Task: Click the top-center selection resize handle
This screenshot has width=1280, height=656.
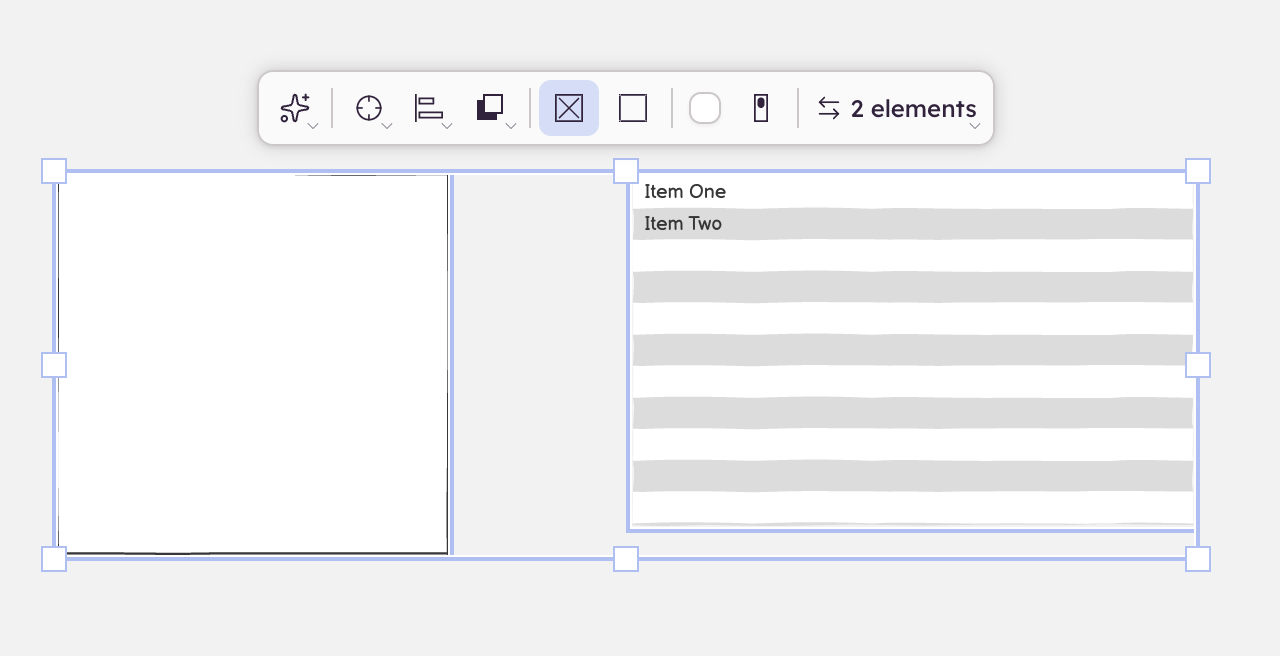Action: (x=626, y=171)
